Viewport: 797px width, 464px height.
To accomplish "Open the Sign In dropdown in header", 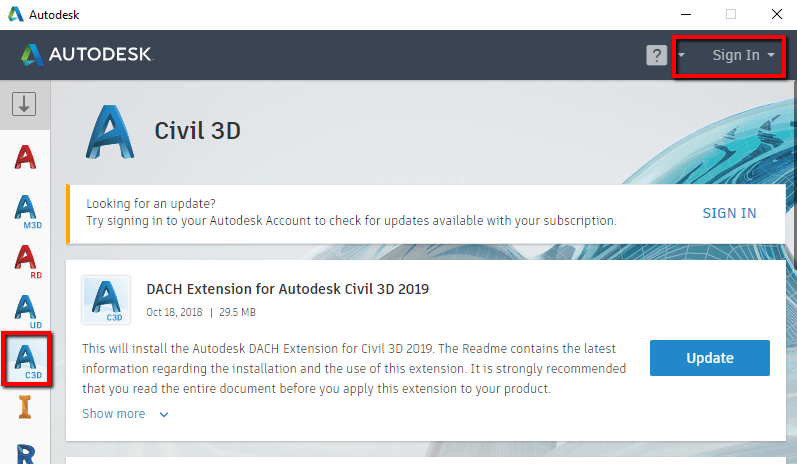I will [743, 56].
